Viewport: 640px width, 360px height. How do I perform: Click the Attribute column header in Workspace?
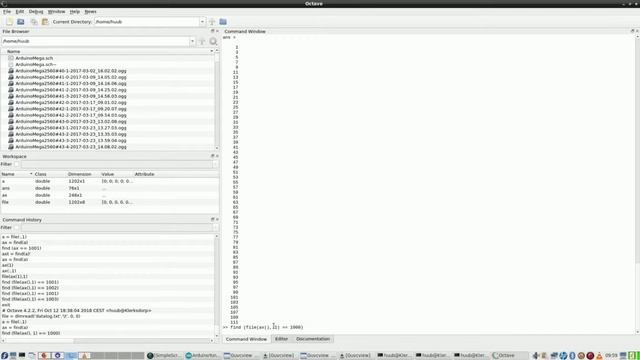tap(176, 174)
